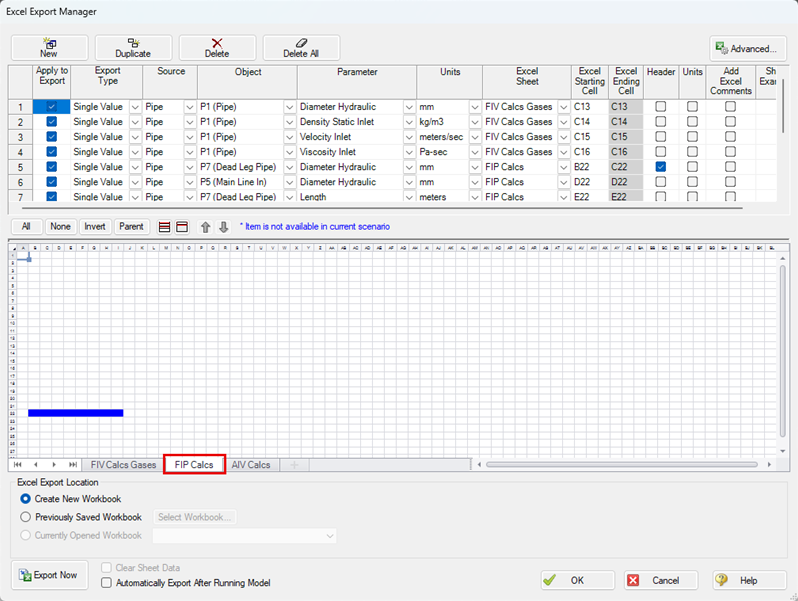Enable Automatically Export After Running Model
Viewport: 798px width, 601px height.
click(x=107, y=583)
